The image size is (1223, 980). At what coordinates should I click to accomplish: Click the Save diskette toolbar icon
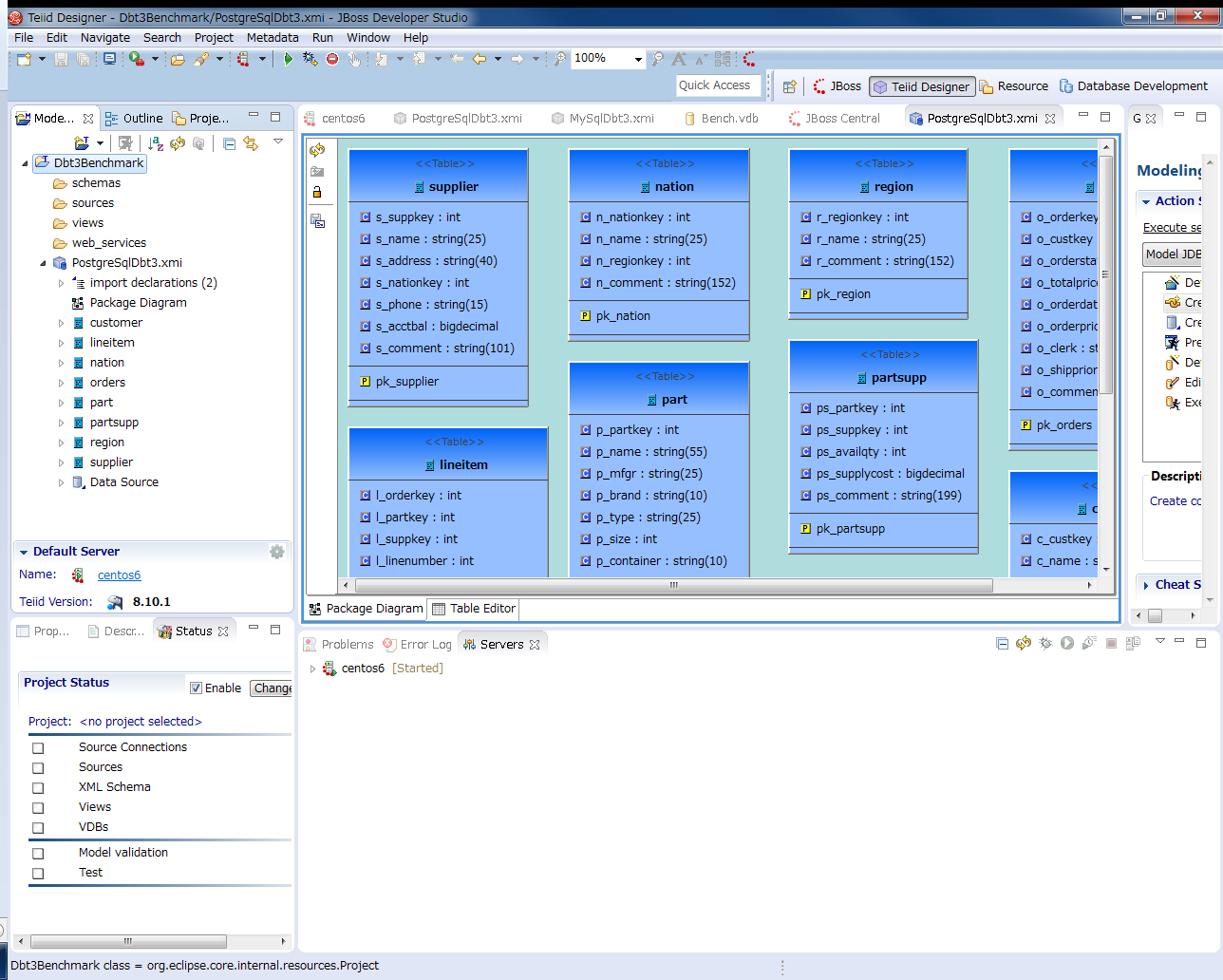[x=61, y=59]
